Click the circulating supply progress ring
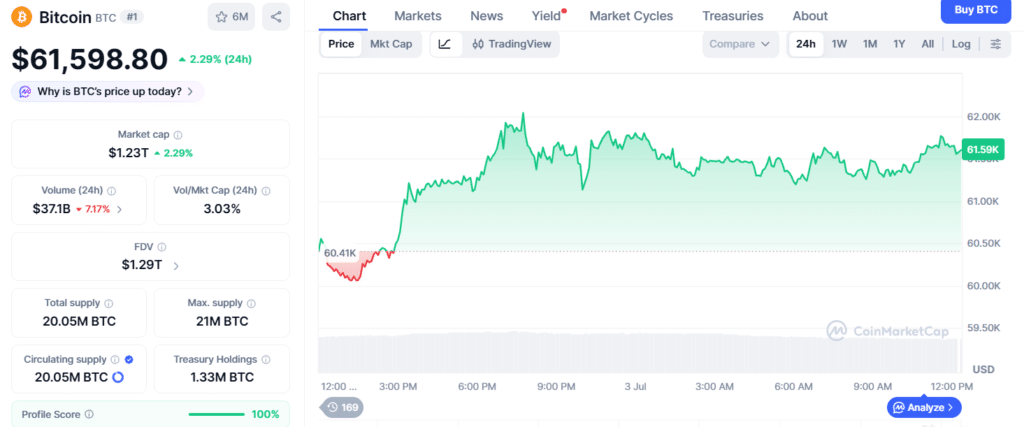Screen dimensions: 1024x427 [x=118, y=377]
